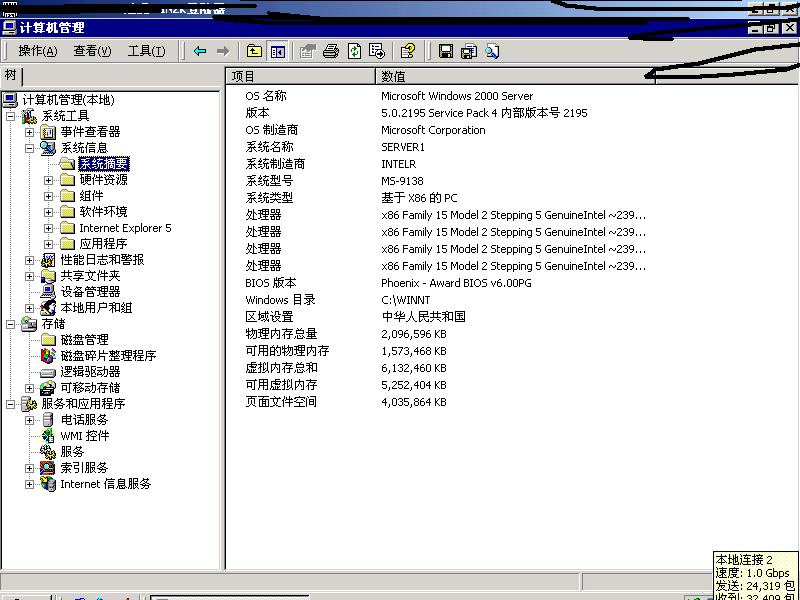Expand the 应用程序 folder
800x600 pixels.
(48, 244)
